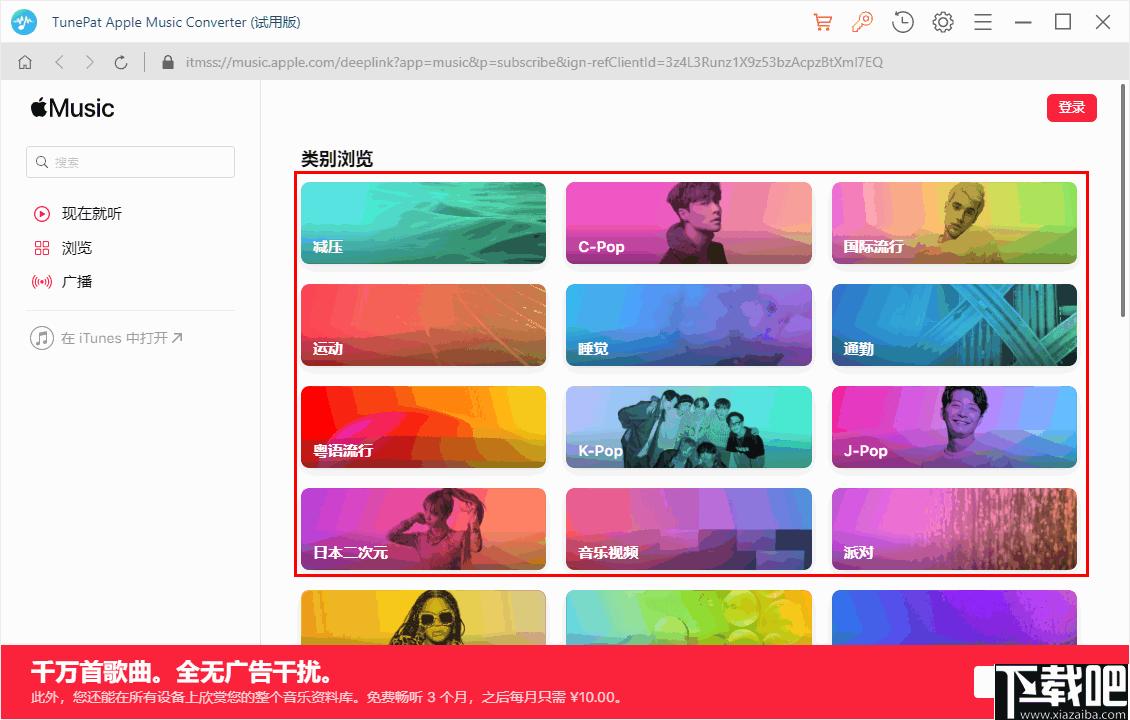1130x720 pixels.
Task: Open the settings gear icon
Action: [x=943, y=22]
